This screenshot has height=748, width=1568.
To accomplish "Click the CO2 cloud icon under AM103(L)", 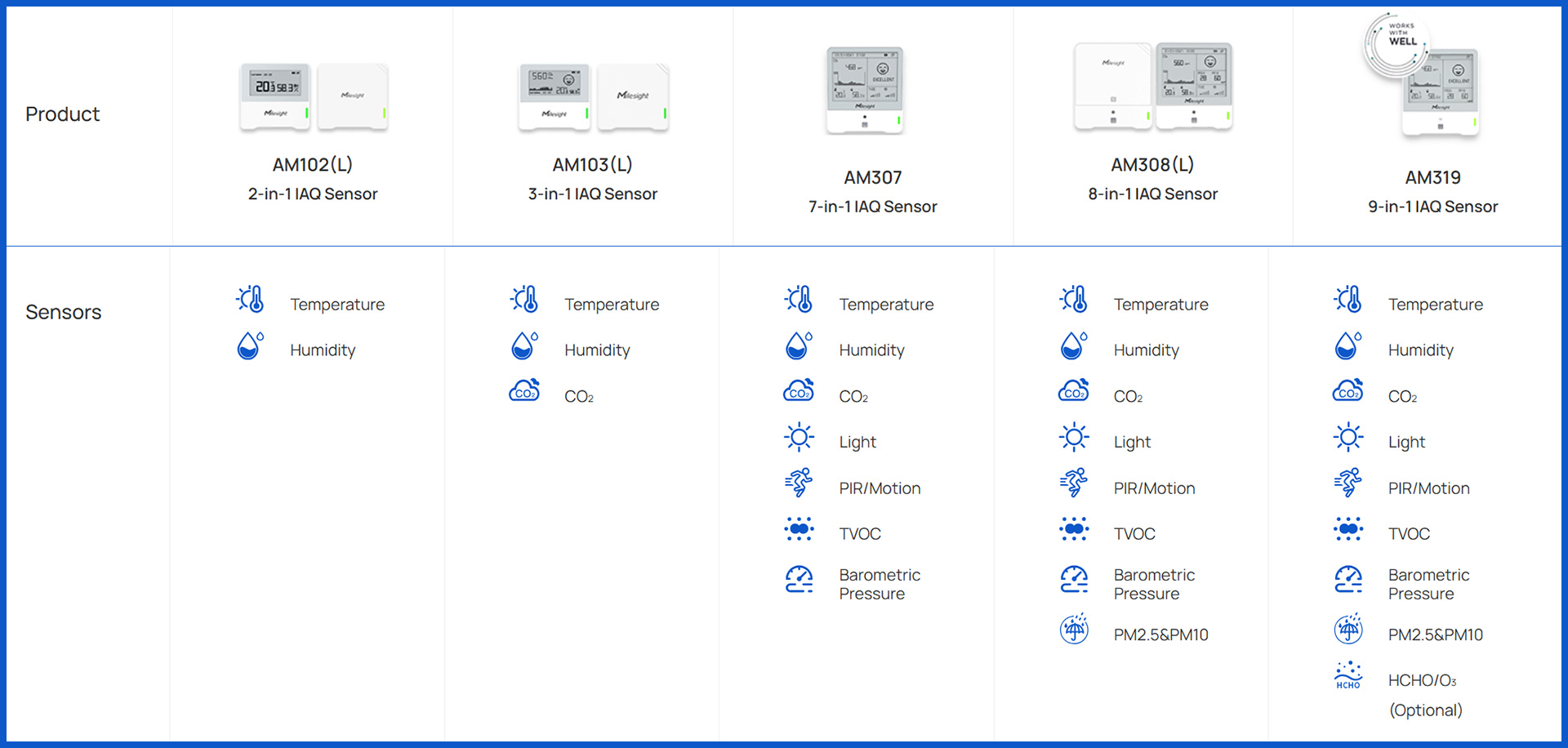I will (525, 391).
